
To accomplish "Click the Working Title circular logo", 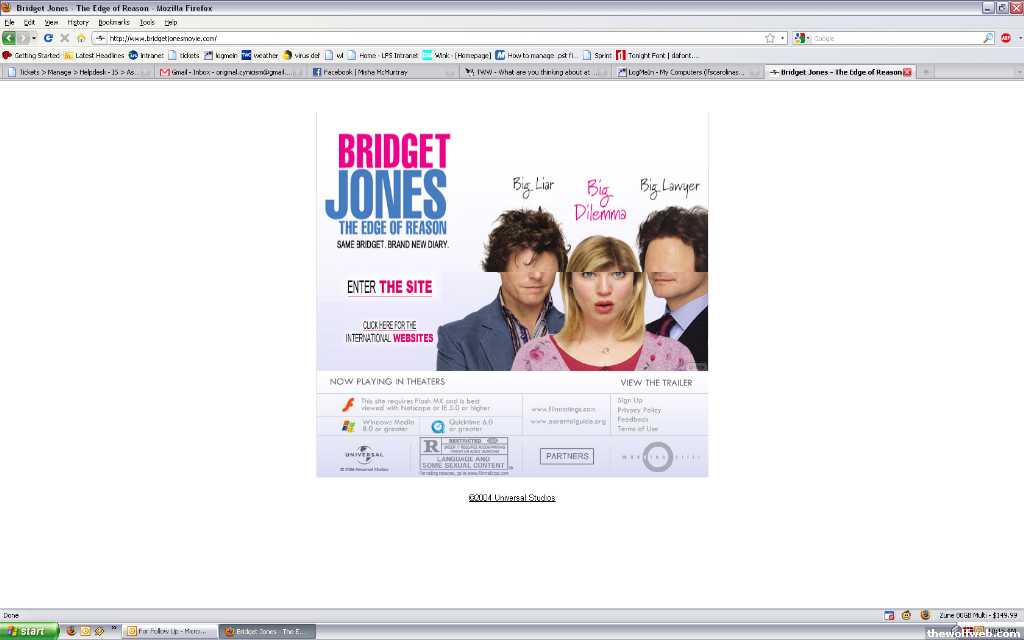I will [x=656, y=456].
